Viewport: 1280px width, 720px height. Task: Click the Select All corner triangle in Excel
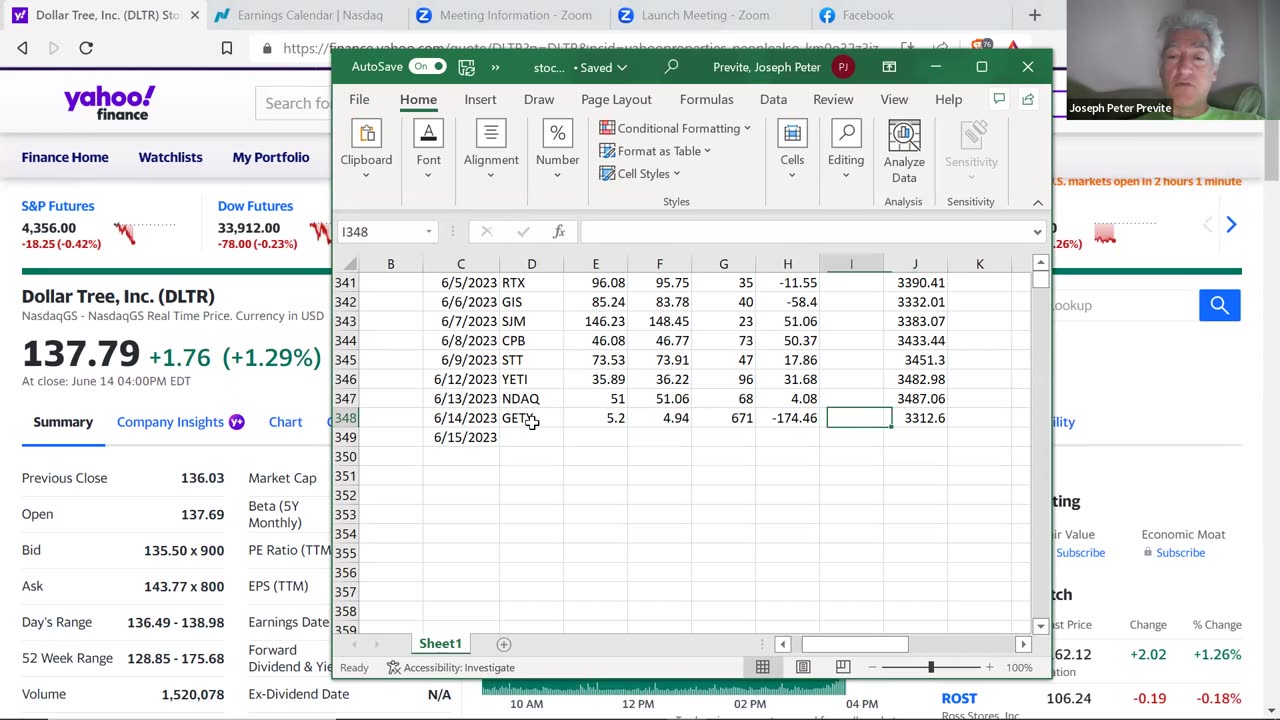pyautogui.click(x=349, y=264)
